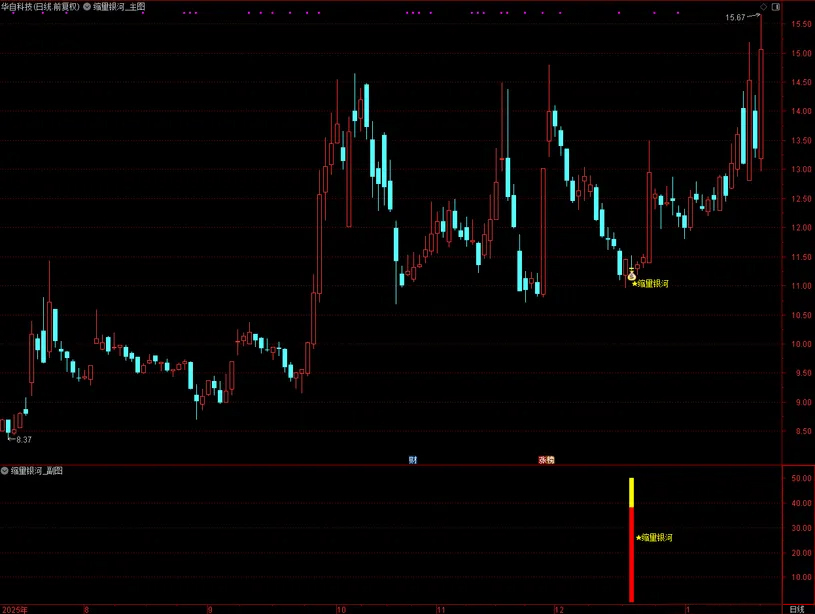Image resolution: width=815 pixels, height=614 pixels.
Task: Click the 8.37 low price label
Action: 24,440
